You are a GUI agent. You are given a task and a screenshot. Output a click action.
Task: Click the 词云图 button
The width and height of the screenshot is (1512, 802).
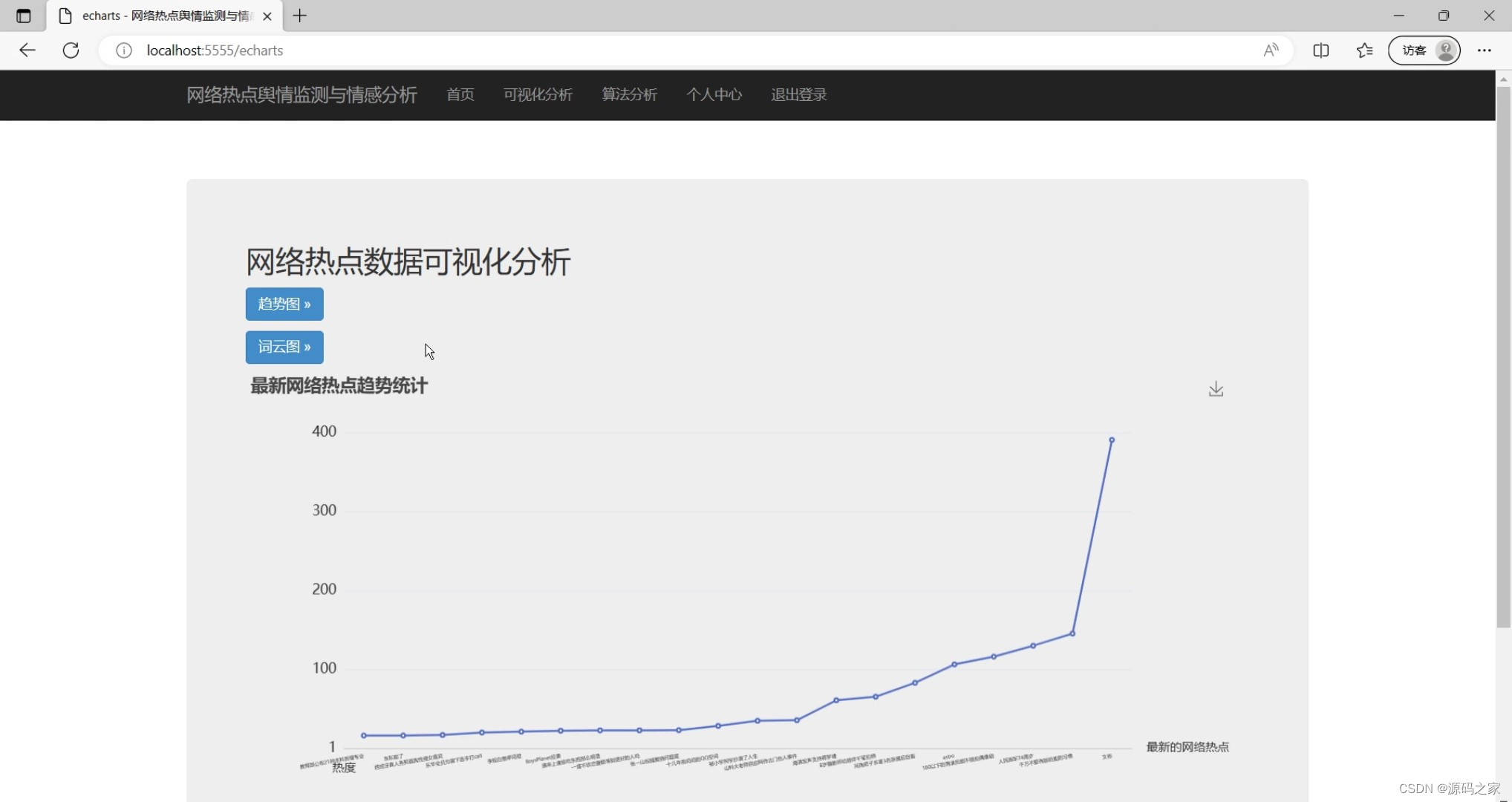tap(284, 347)
